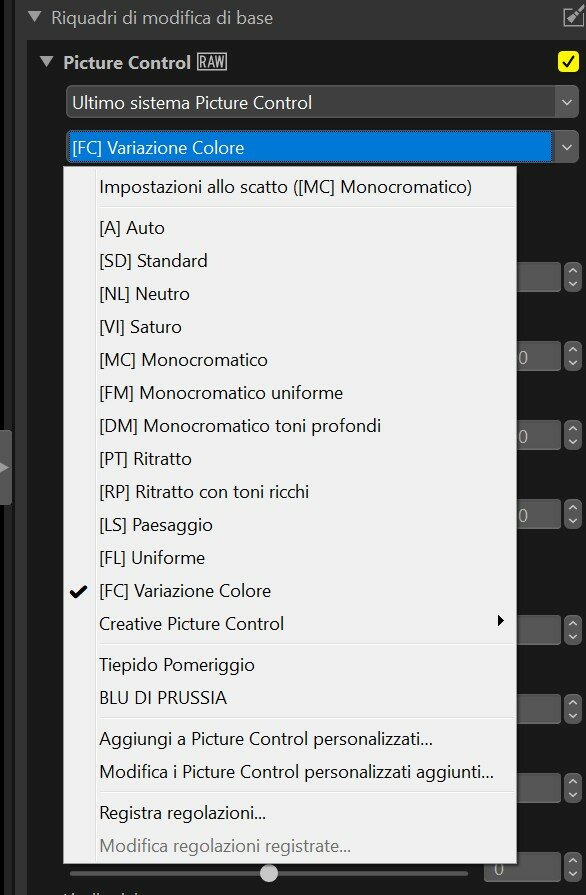Click the arrow of Variazione Colore dropdown
Viewport: 586px width, 895px height.
(567, 147)
